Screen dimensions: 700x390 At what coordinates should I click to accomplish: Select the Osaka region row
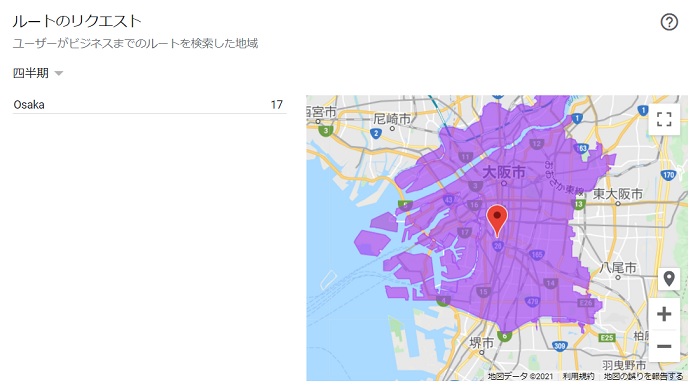click(x=149, y=105)
